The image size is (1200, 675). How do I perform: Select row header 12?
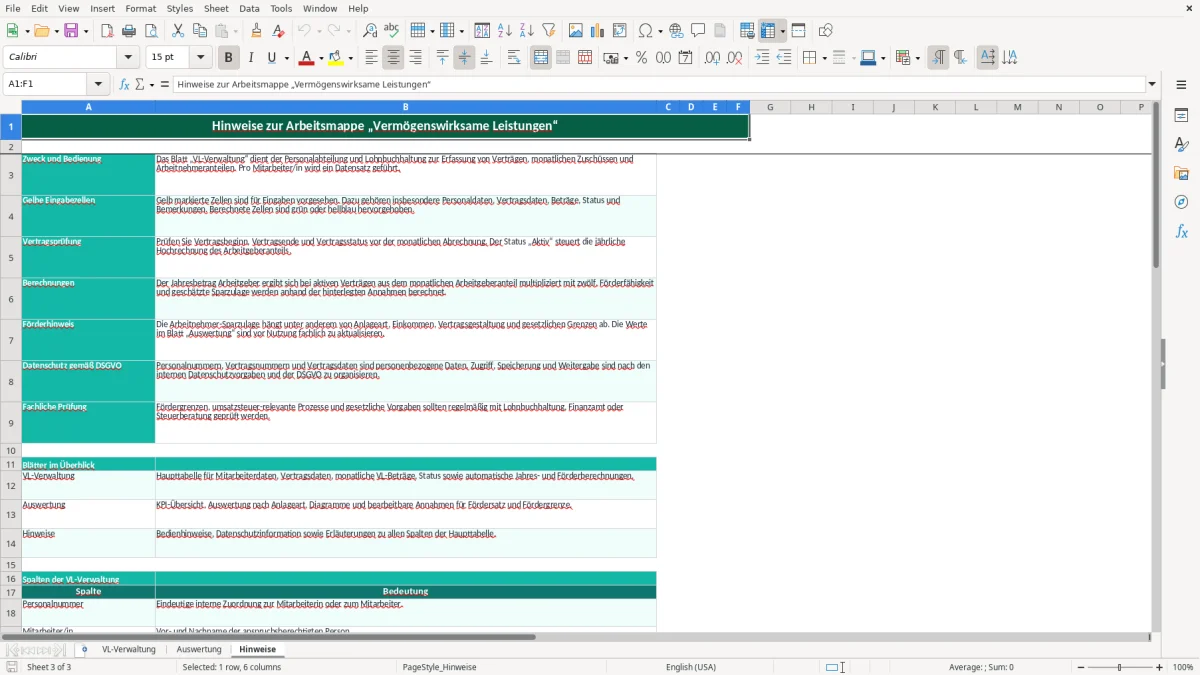pyautogui.click(x=11, y=486)
